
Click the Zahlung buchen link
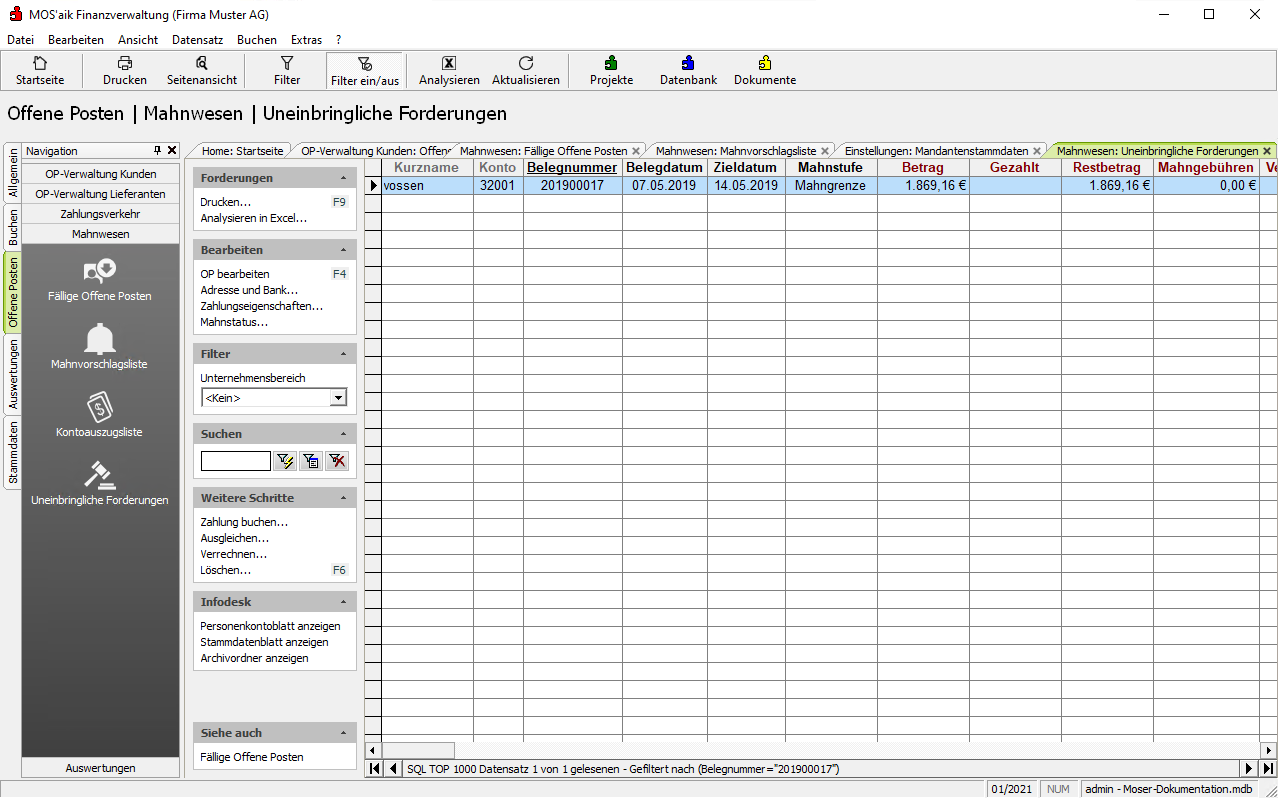[244, 522]
